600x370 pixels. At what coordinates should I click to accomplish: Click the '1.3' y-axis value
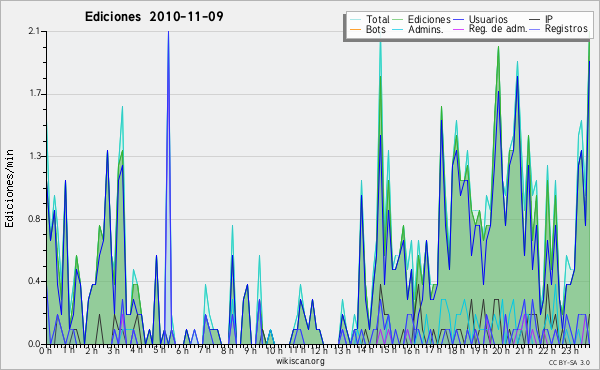[34, 156]
